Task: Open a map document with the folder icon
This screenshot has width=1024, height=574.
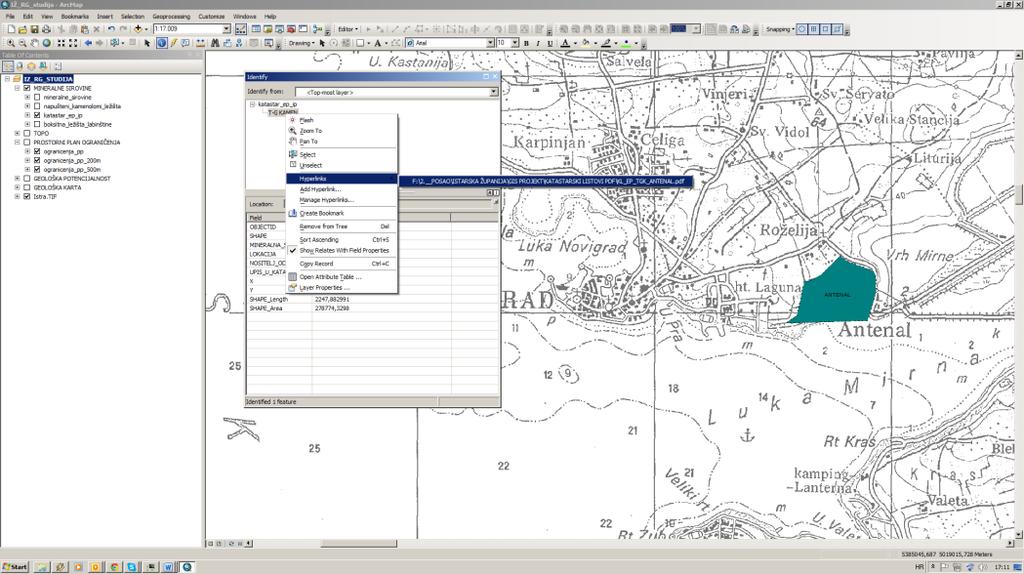Action: click(23, 29)
